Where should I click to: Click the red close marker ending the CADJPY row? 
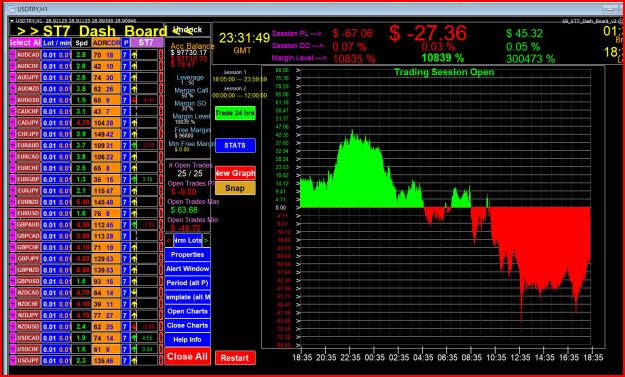[x=161, y=123]
